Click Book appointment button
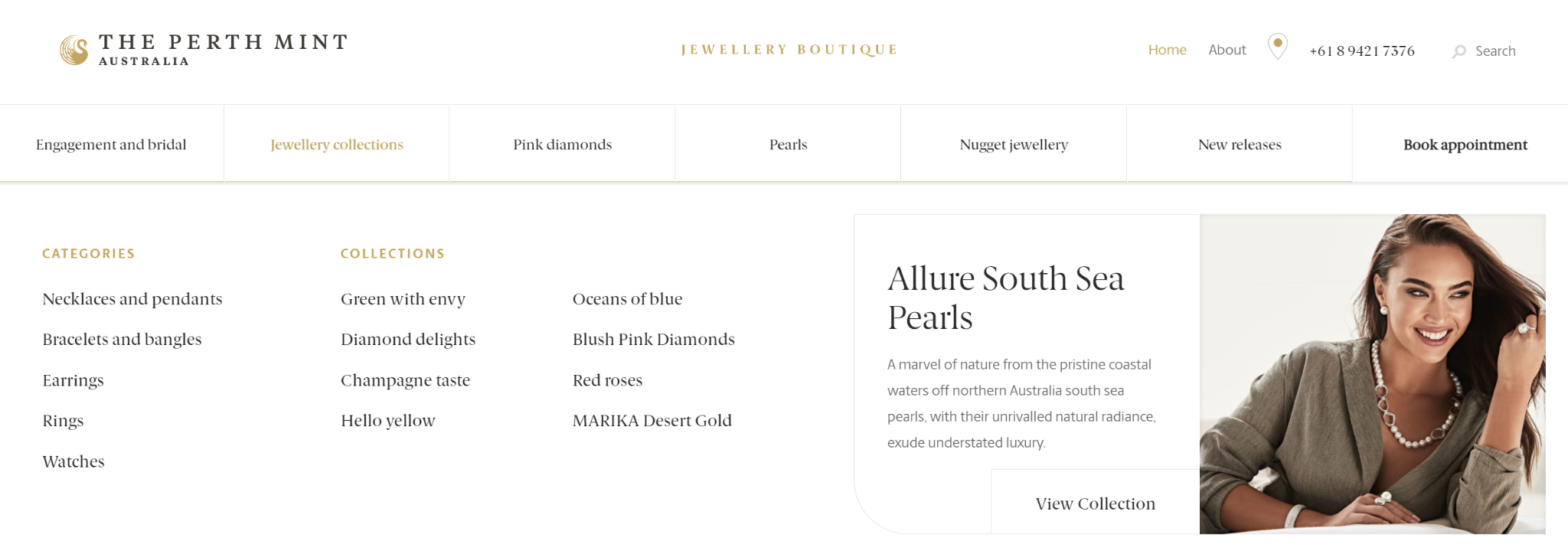Viewport: 1568px width, 560px height. [x=1465, y=145]
